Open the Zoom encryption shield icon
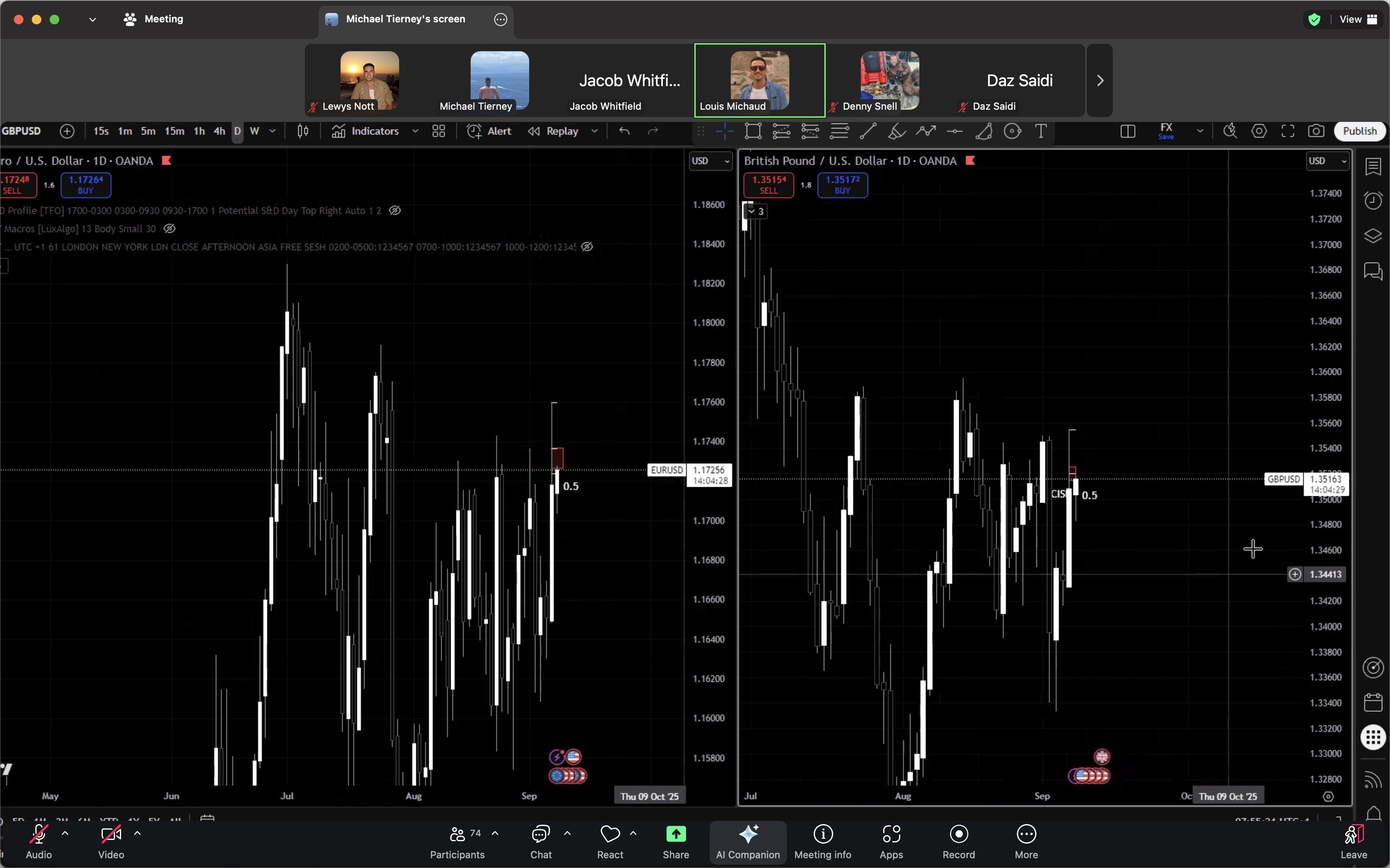 coord(1314,20)
